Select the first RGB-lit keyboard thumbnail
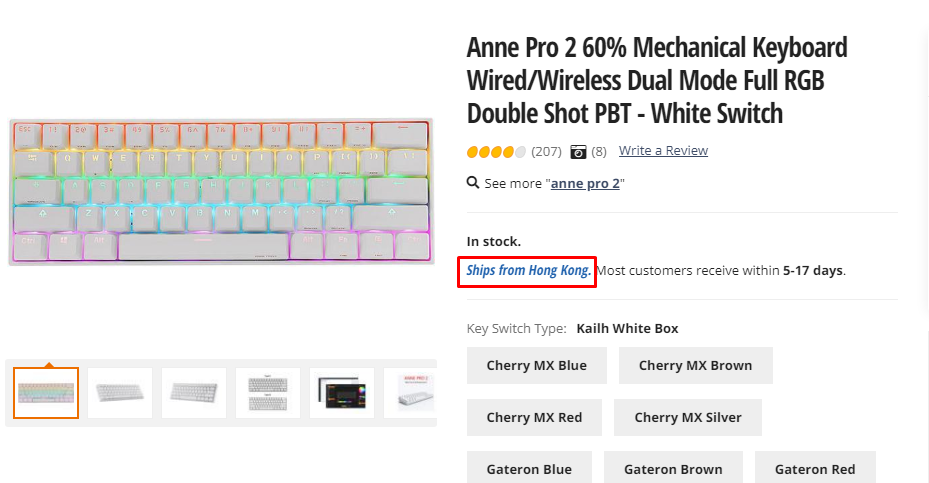 pos(46,393)
